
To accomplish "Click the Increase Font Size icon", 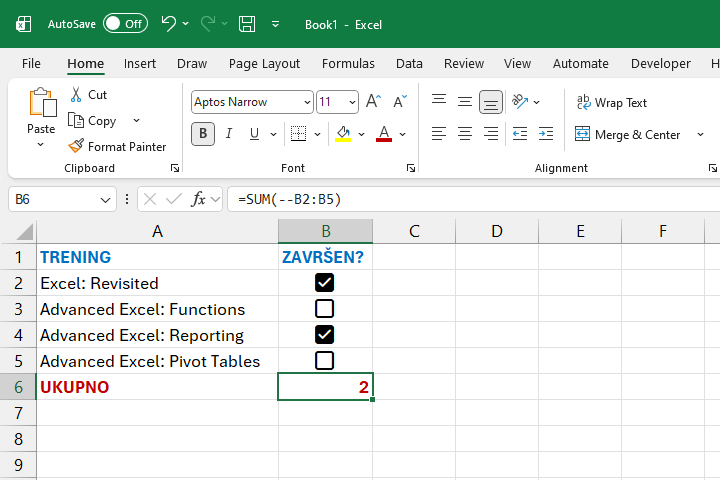I will pos(373,102).
